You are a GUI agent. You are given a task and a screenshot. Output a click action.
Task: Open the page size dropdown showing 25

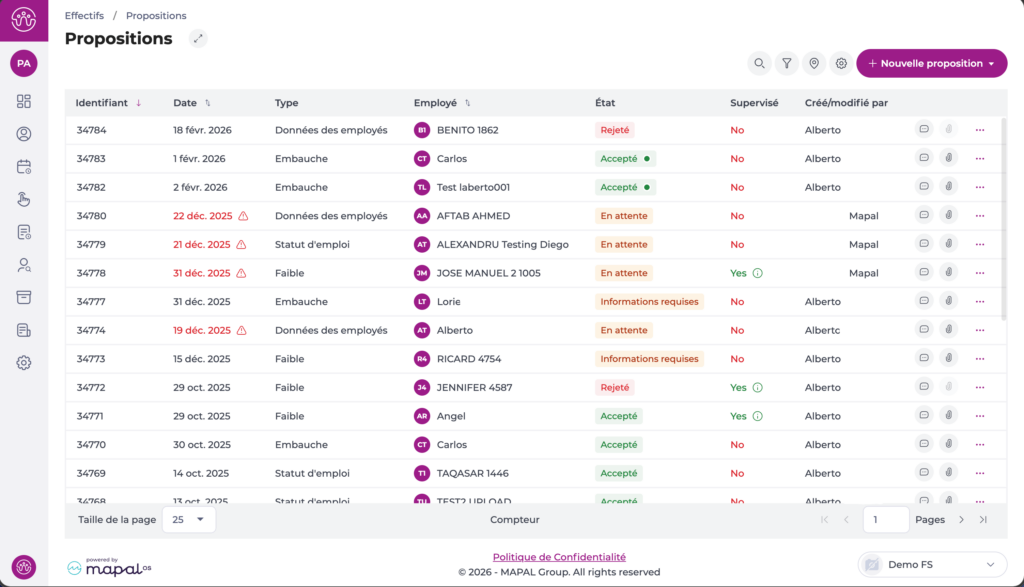click(x=187, y=519)
